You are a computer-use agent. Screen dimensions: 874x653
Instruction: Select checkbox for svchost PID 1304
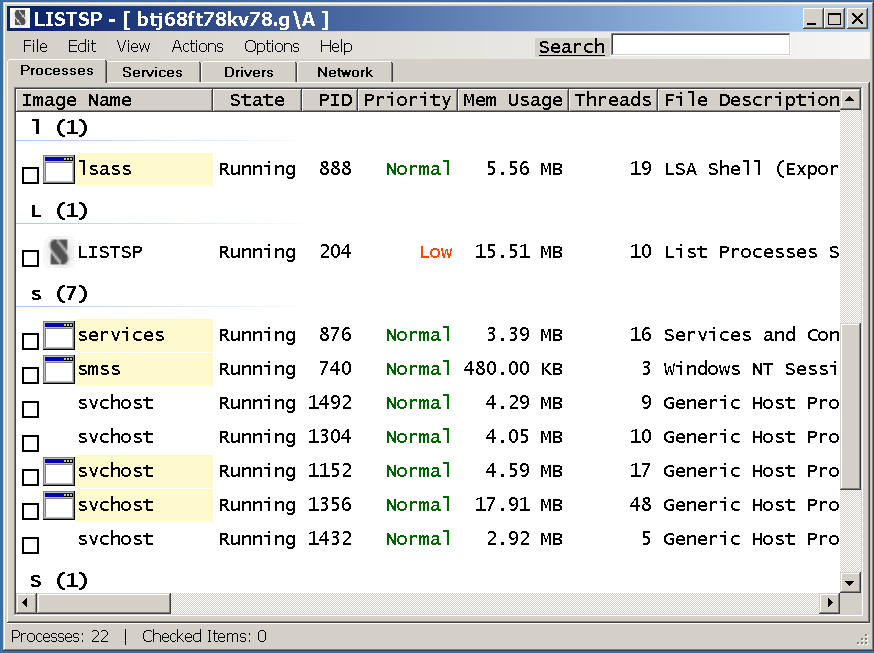[x=30, y=443]
